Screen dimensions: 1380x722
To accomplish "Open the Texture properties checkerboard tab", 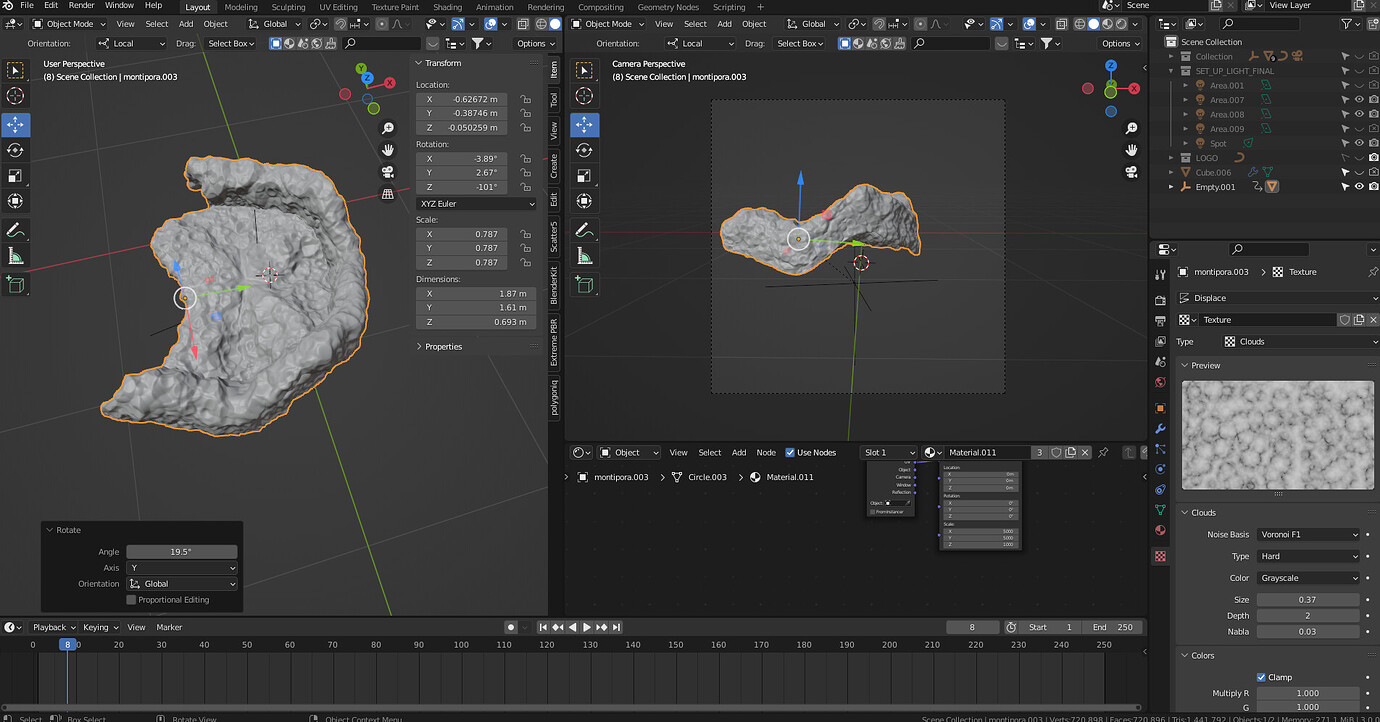I will coord(1160,556).
